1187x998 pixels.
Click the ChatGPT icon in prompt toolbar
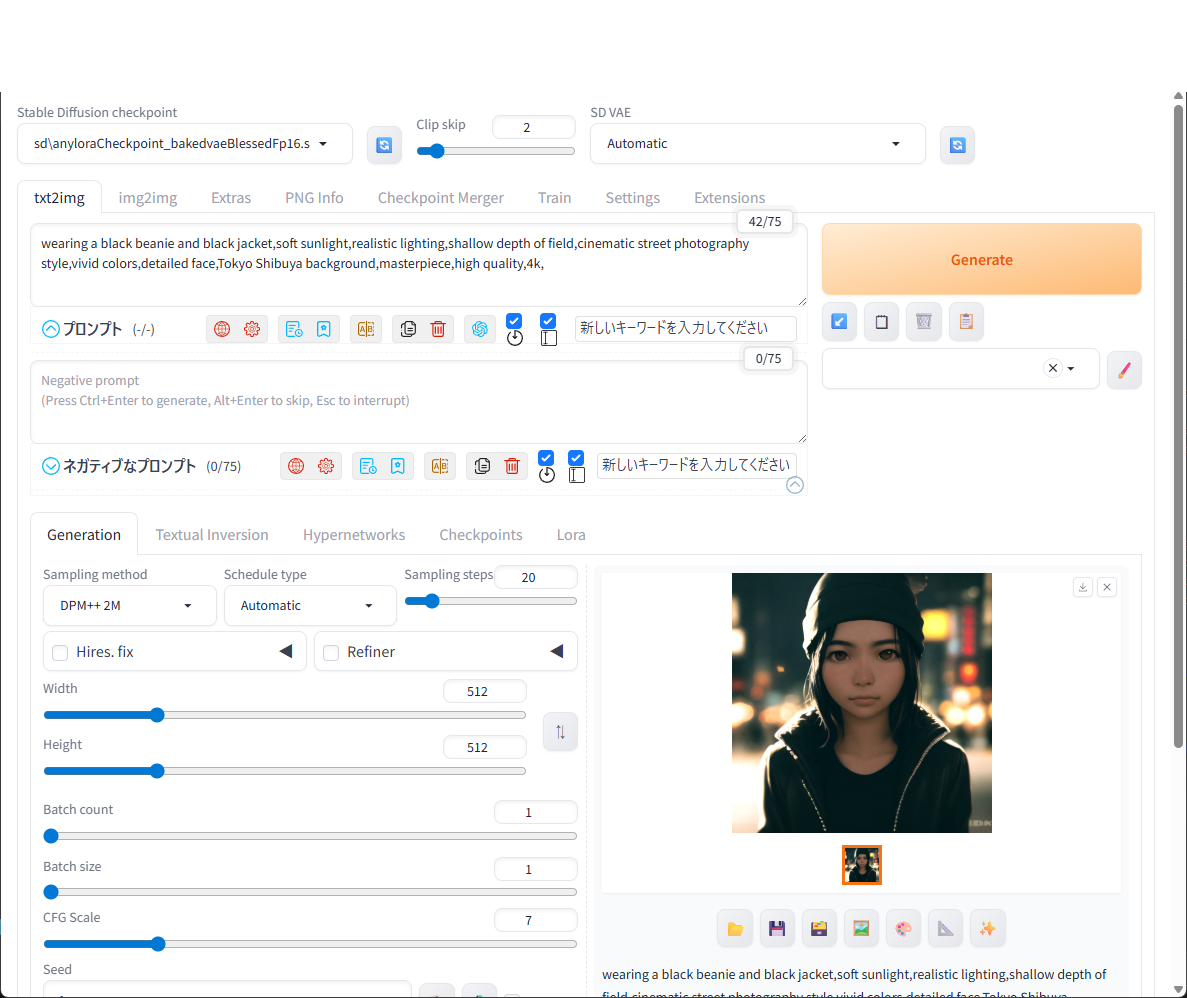pyautogui.click(x=479, y=329)
